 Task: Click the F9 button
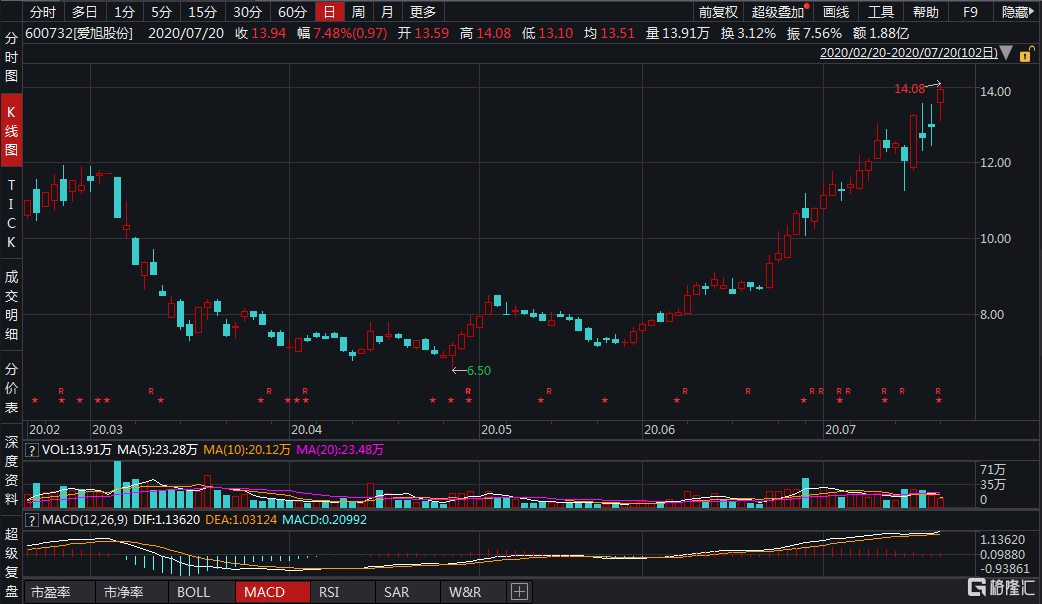pyautogui.click(x=970, y=12)
